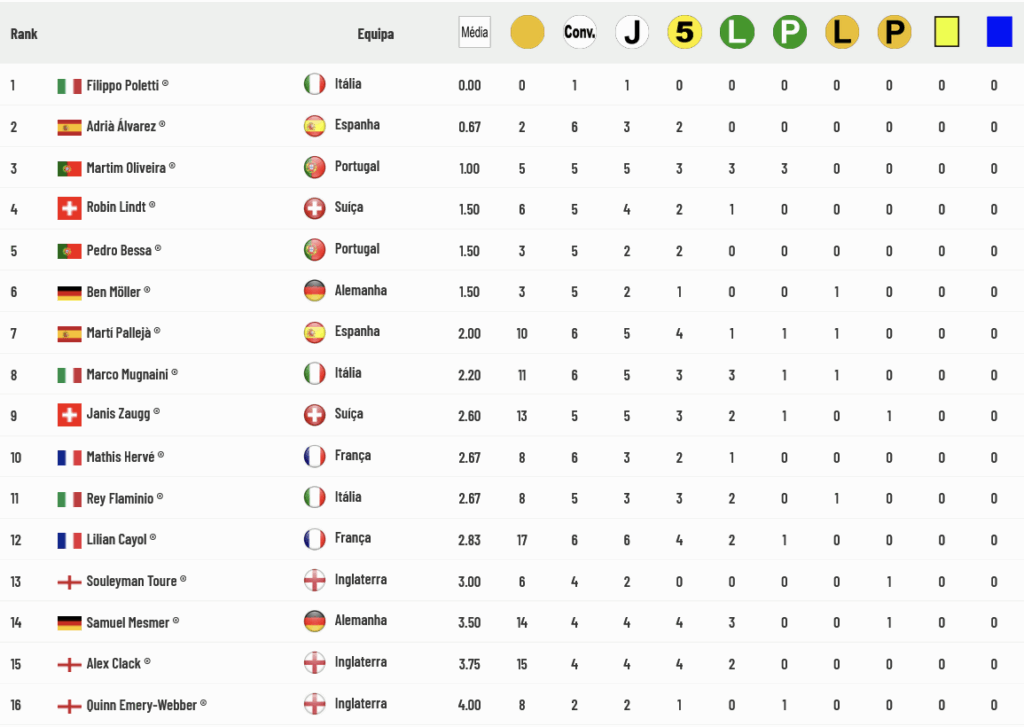Sort by the Média column header
The height and width of the screenshot is (727, 1024).
[x=474, y=32]
